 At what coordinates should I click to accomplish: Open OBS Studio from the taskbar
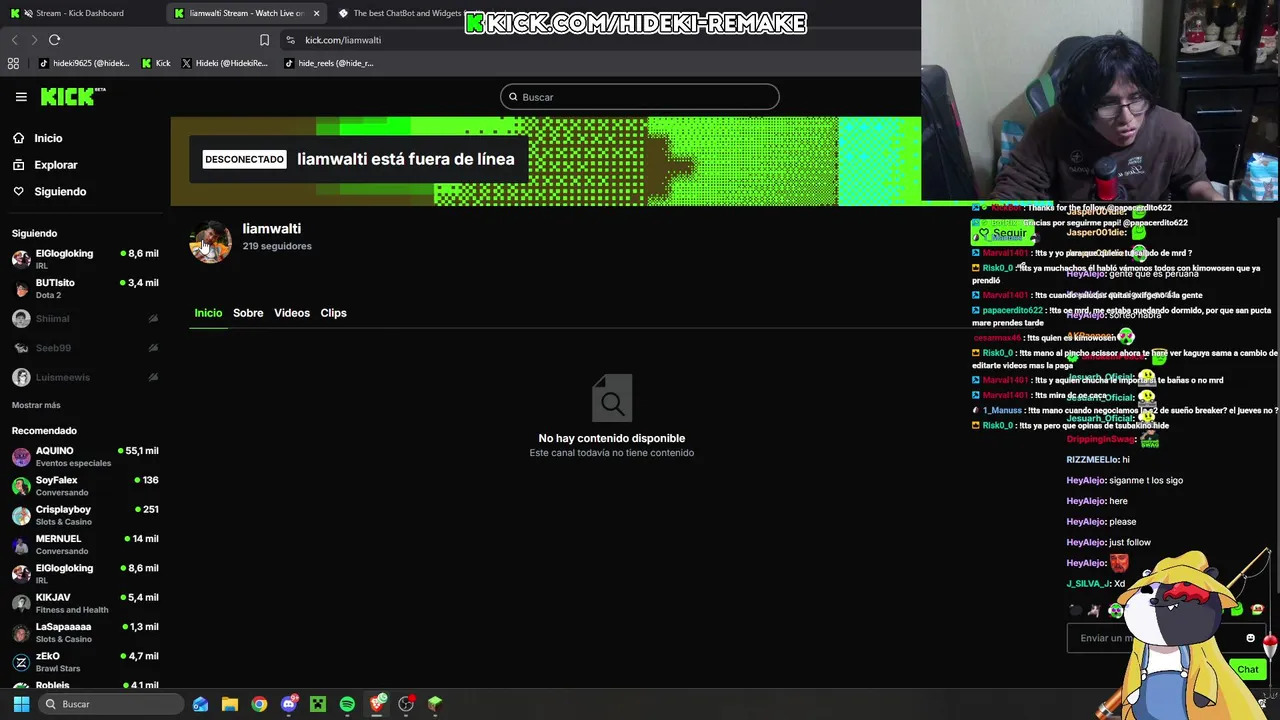click(x=406, y=704)
